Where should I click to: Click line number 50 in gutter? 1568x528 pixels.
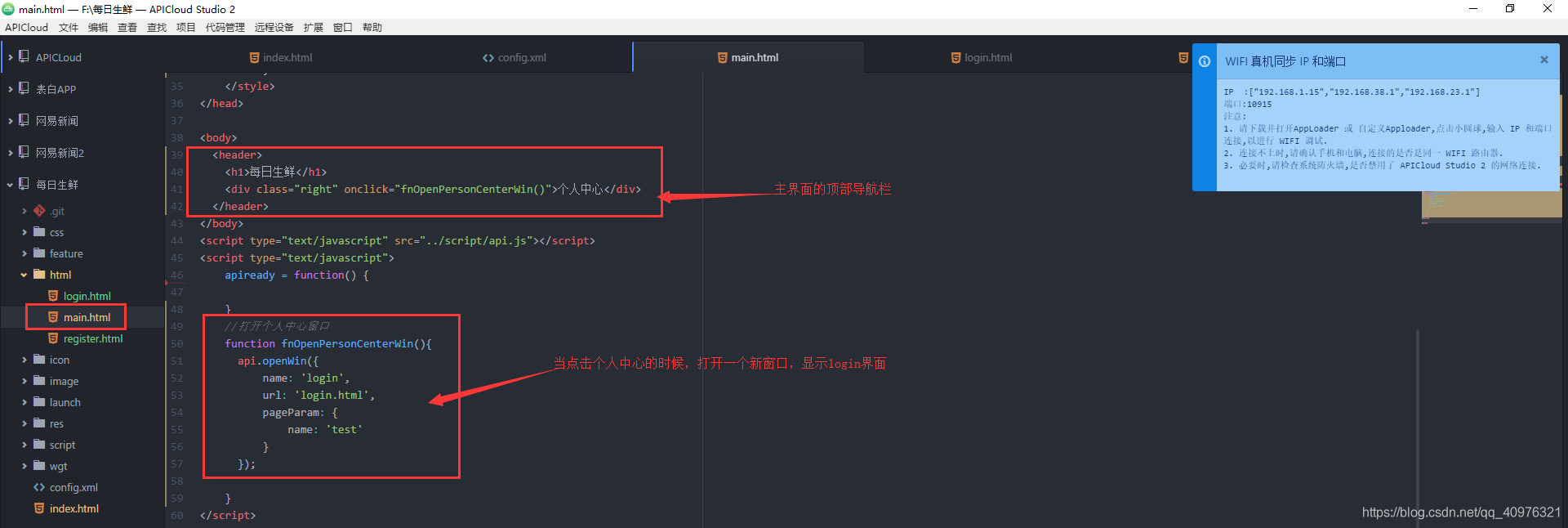click(x=177, y=344)
